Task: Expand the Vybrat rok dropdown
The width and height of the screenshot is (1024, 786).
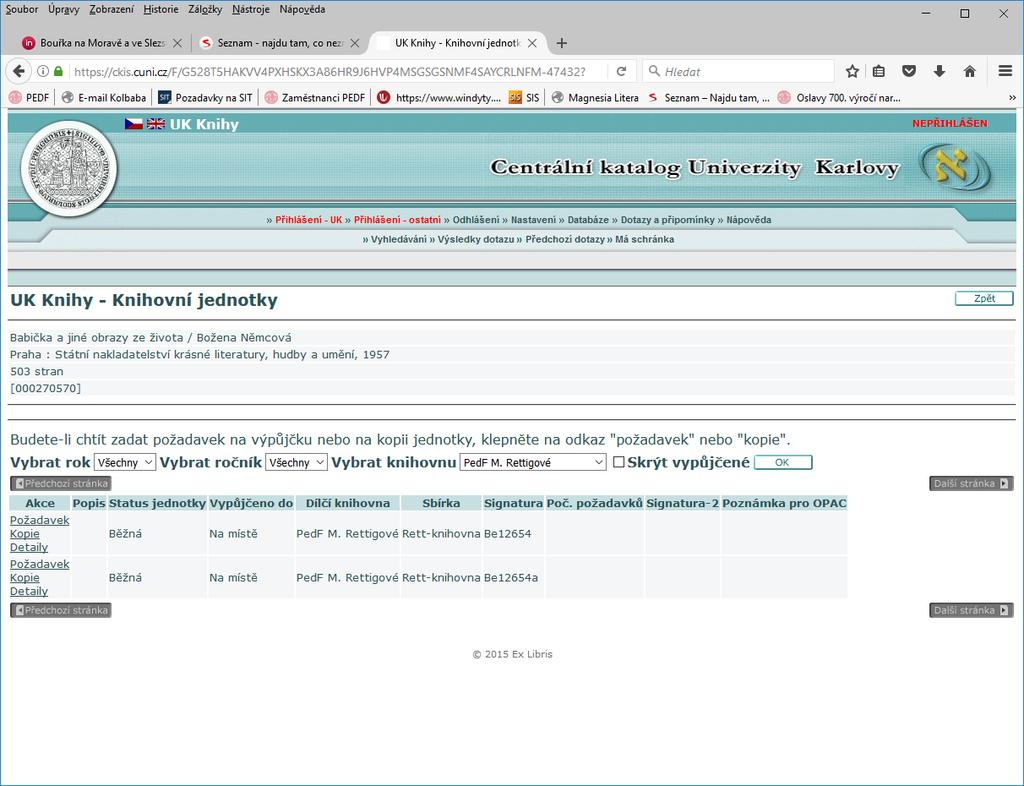Action: click(x=125, y=462)
